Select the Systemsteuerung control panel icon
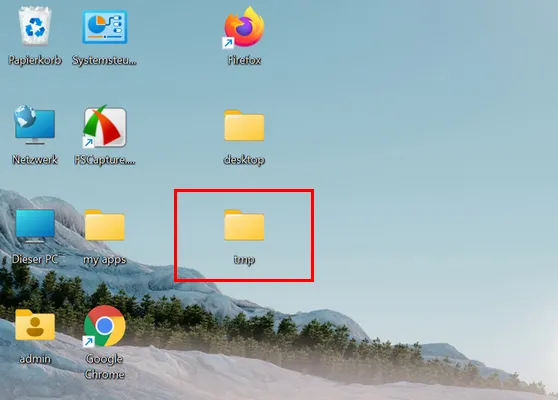Viewport: 558px width, 400px height. pos(105,27)
